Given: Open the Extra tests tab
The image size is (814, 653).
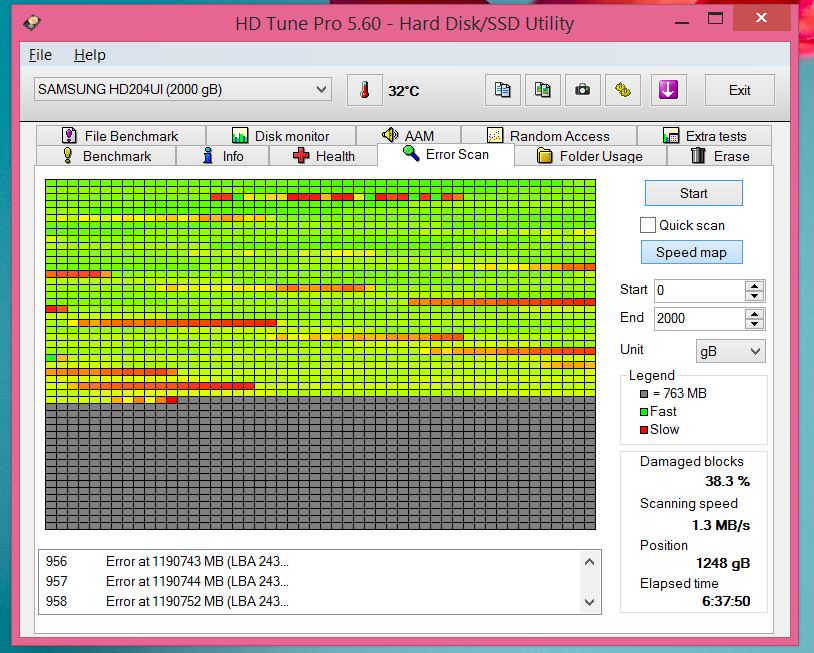Looking at the screenshot, I should click(x=704, y=136).
